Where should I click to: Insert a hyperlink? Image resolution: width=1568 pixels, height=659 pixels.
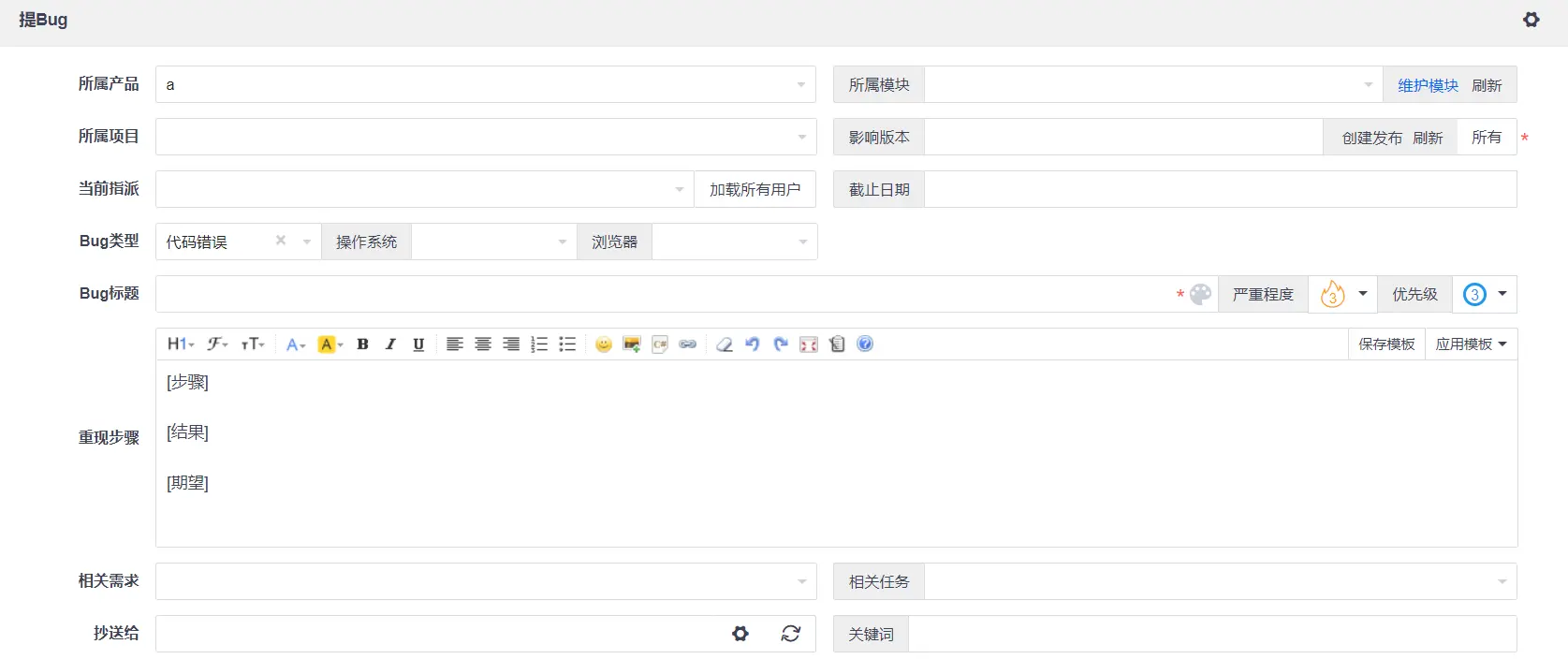pyautogui.click(x=688, y=344)
